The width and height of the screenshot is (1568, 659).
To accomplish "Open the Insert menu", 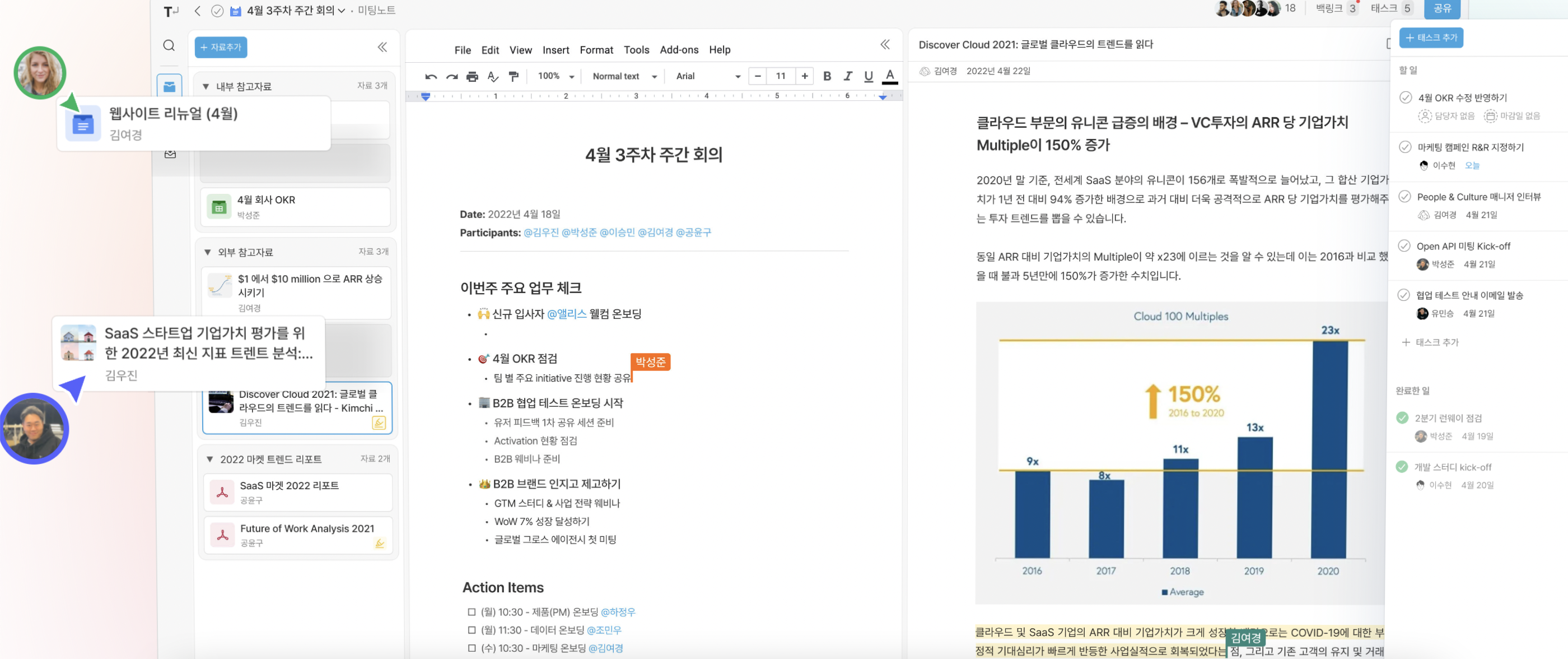I will click(555, 50).
